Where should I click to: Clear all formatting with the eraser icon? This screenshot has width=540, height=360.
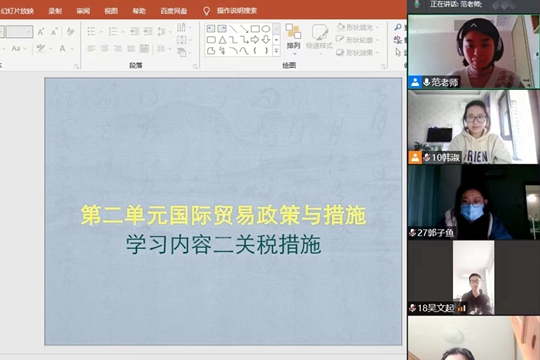coord(71,32)
